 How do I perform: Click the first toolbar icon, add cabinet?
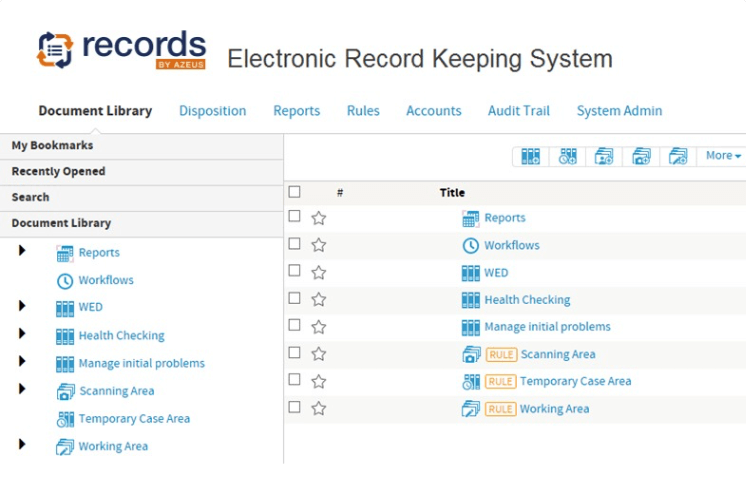point(531,156)
